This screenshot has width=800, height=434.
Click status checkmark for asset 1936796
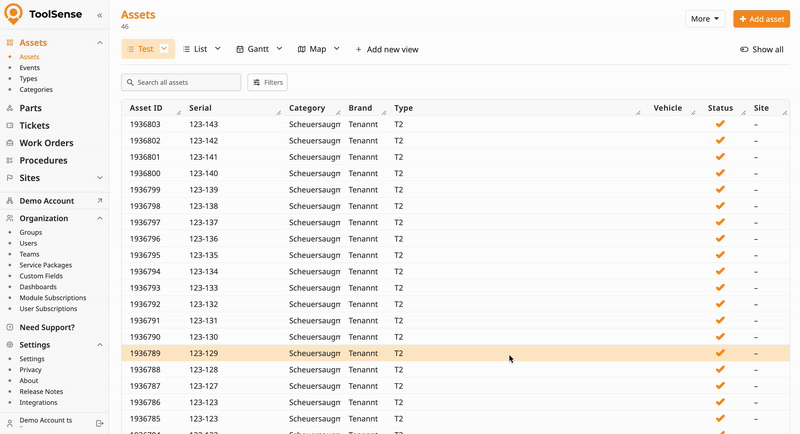click(x=720, y=239)
